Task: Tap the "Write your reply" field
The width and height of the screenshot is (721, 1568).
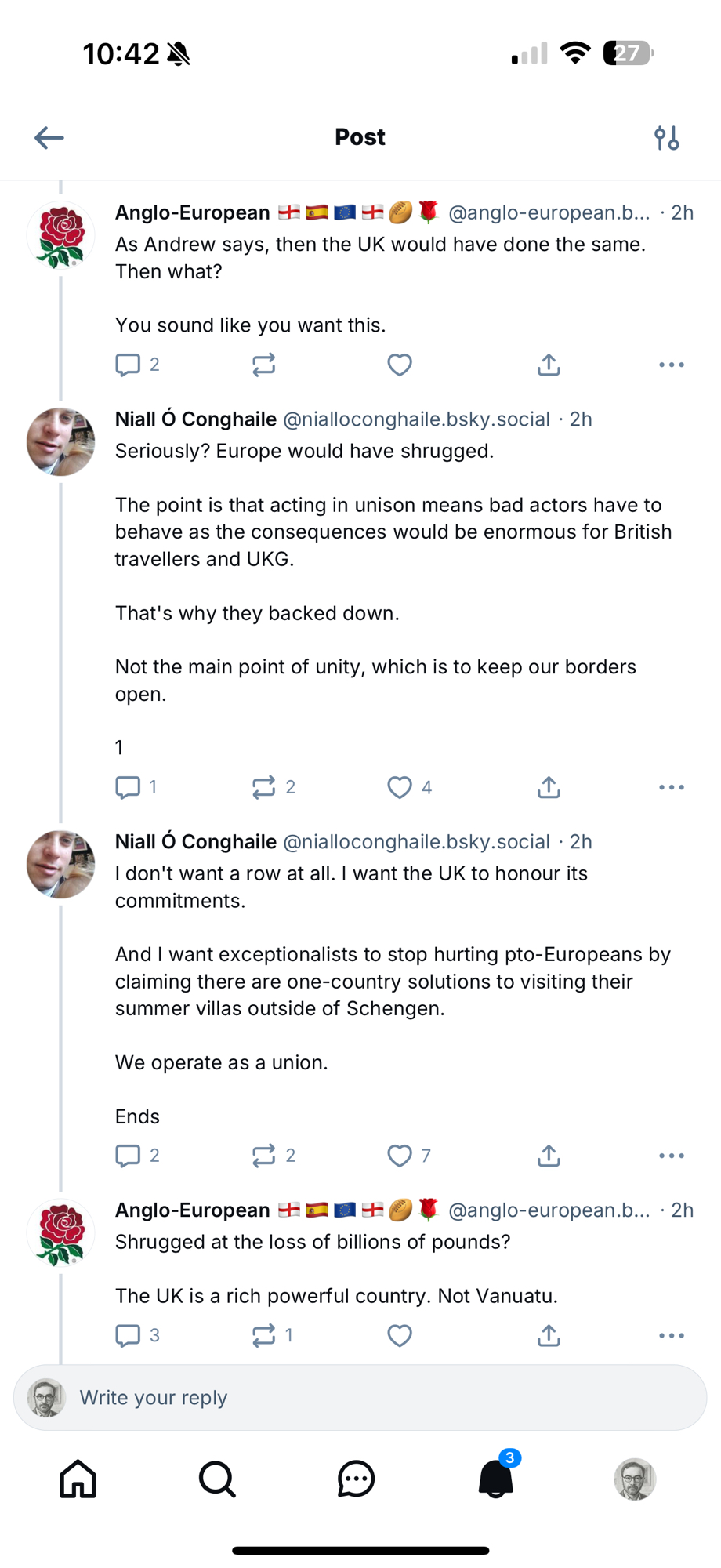Action: 360,1398
